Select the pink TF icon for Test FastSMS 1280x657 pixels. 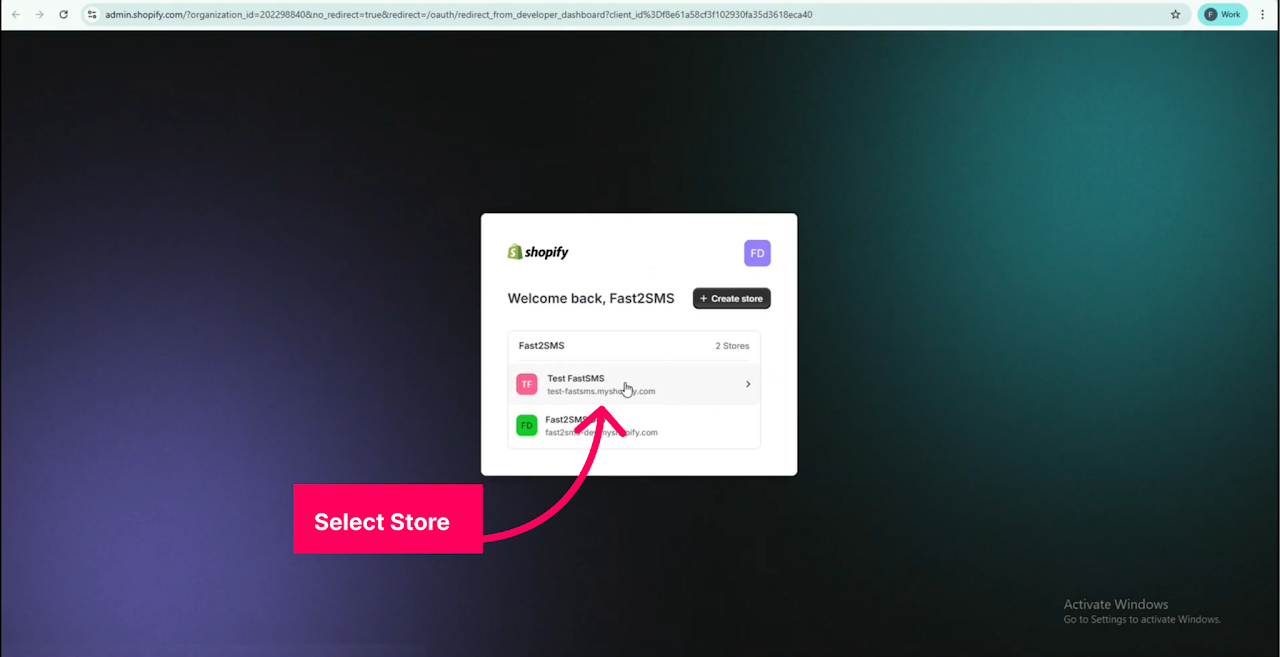tap(527, 383)
